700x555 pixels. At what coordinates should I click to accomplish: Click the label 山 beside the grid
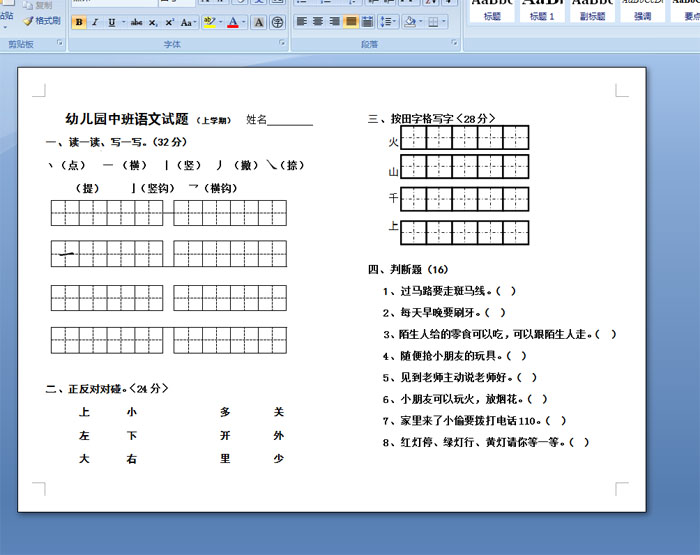pos(393,171)
